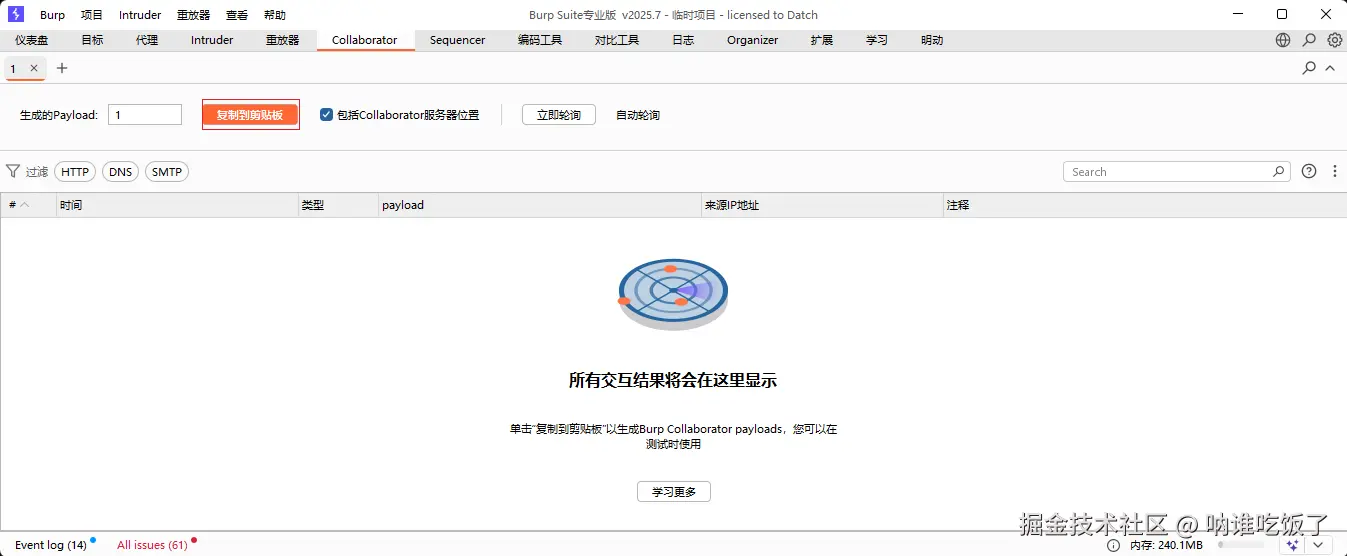Screen dimensions: 1347x556
Task: Collapse panel using the up chevron
Action: 1330,68
